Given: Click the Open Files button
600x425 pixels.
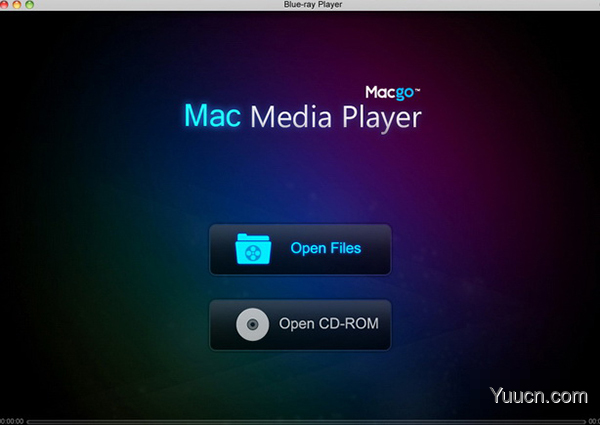Looking at the screenshot, I should 300,249.
